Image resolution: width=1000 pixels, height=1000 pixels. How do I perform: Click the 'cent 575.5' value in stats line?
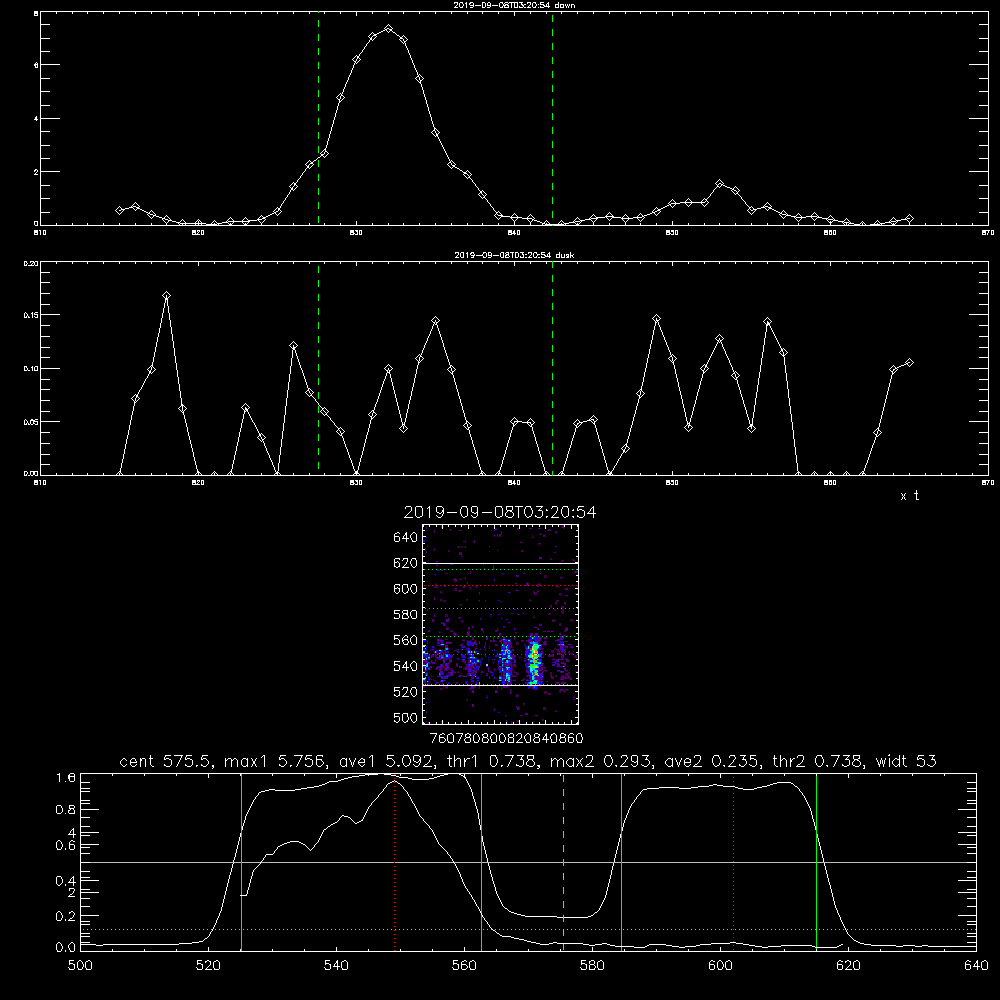click(x=167, y=761)
